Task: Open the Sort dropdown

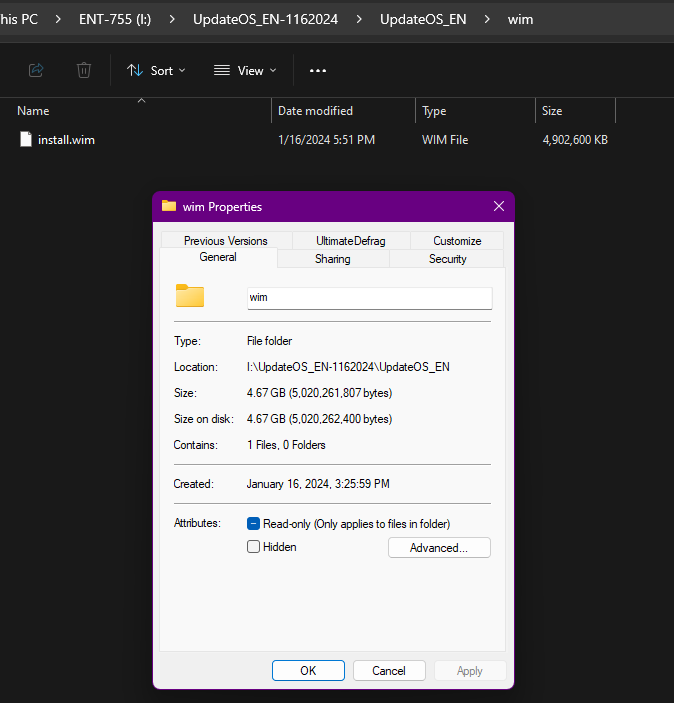Action: [156, 70]
